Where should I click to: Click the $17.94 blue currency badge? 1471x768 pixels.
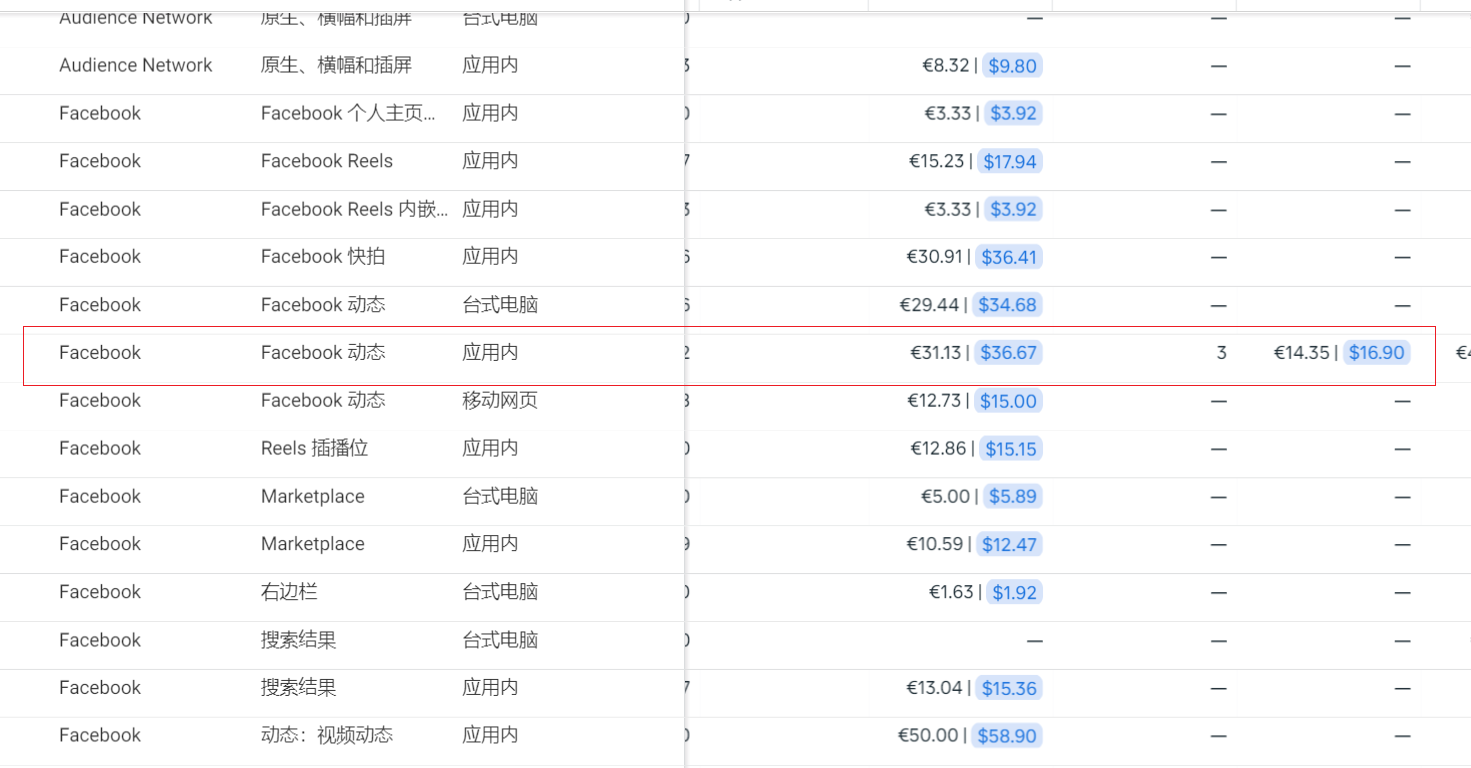[1009, 162]
